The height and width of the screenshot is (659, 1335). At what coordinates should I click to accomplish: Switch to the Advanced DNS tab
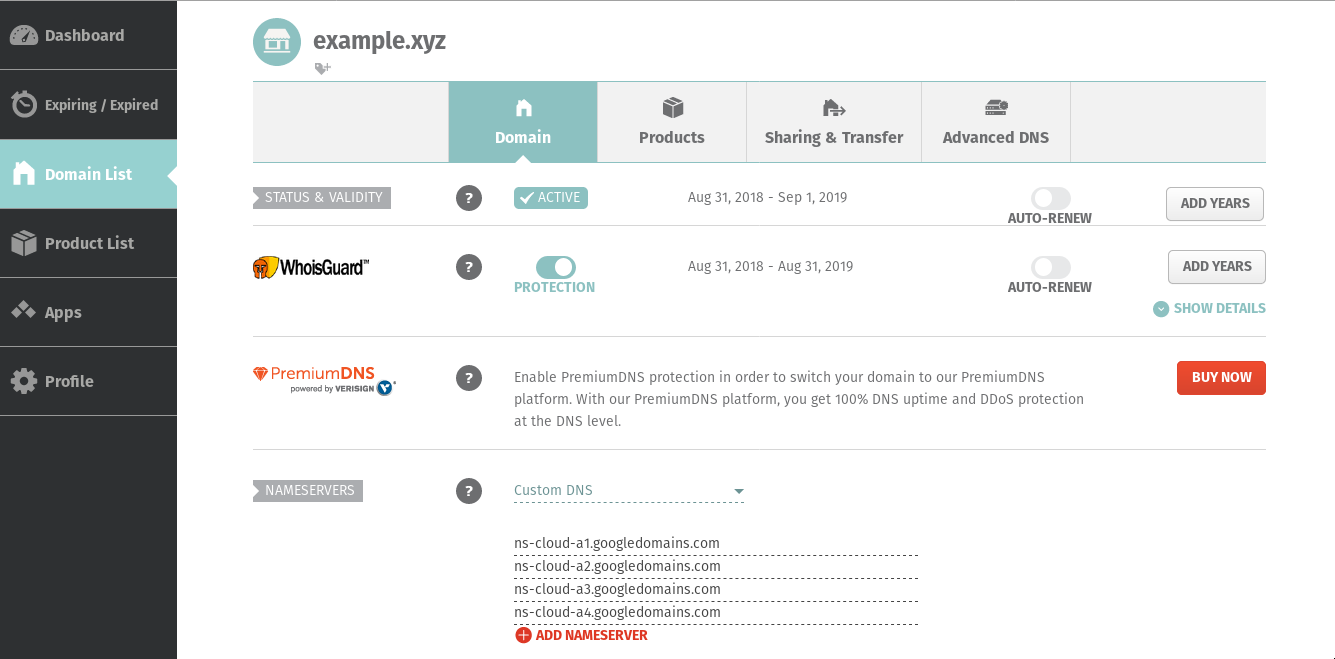(995, 122)
